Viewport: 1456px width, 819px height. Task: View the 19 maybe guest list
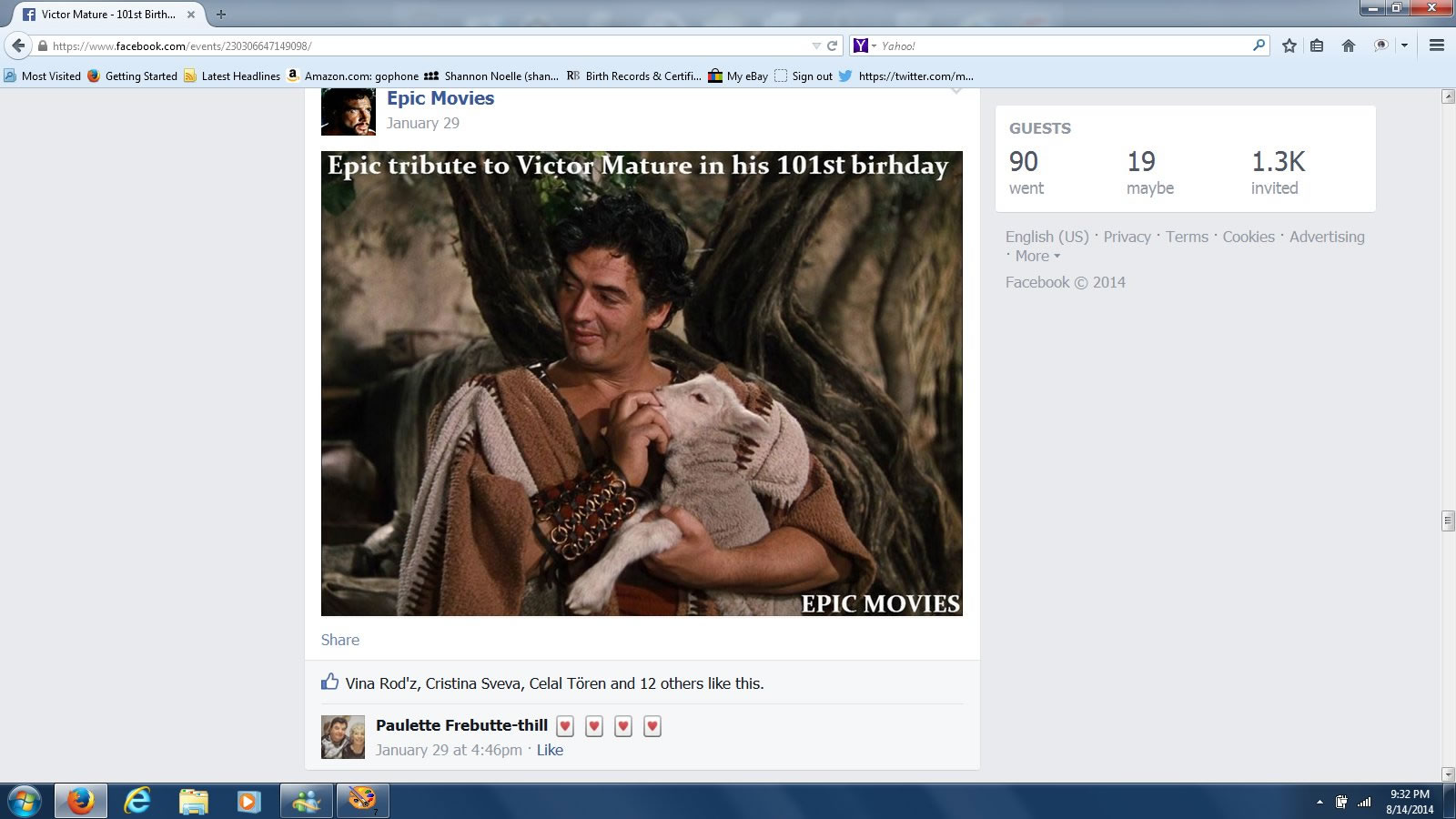tap(1150, 173)
